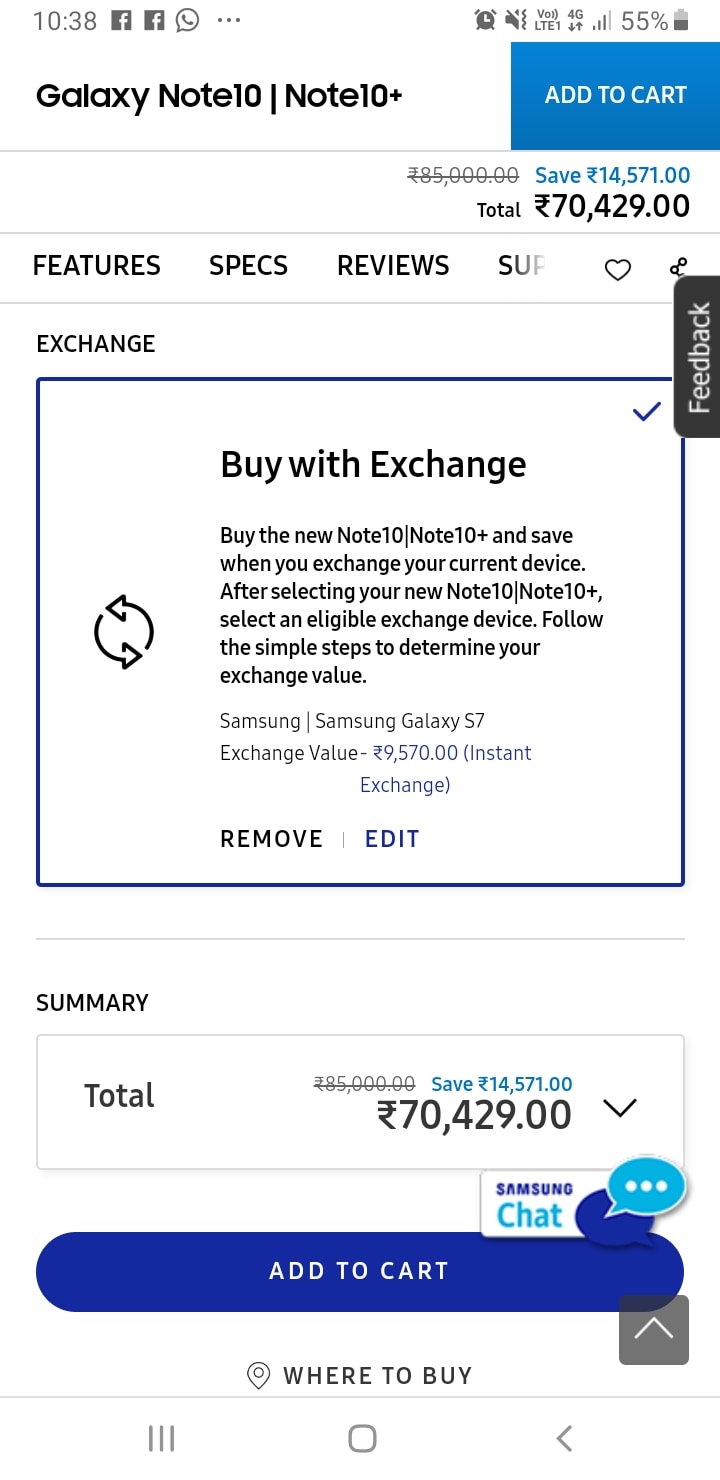Tap the Where to Buy location pin
Image resolution: width=720 pixels, height=1480 pixels.
tap(258, 1376)
